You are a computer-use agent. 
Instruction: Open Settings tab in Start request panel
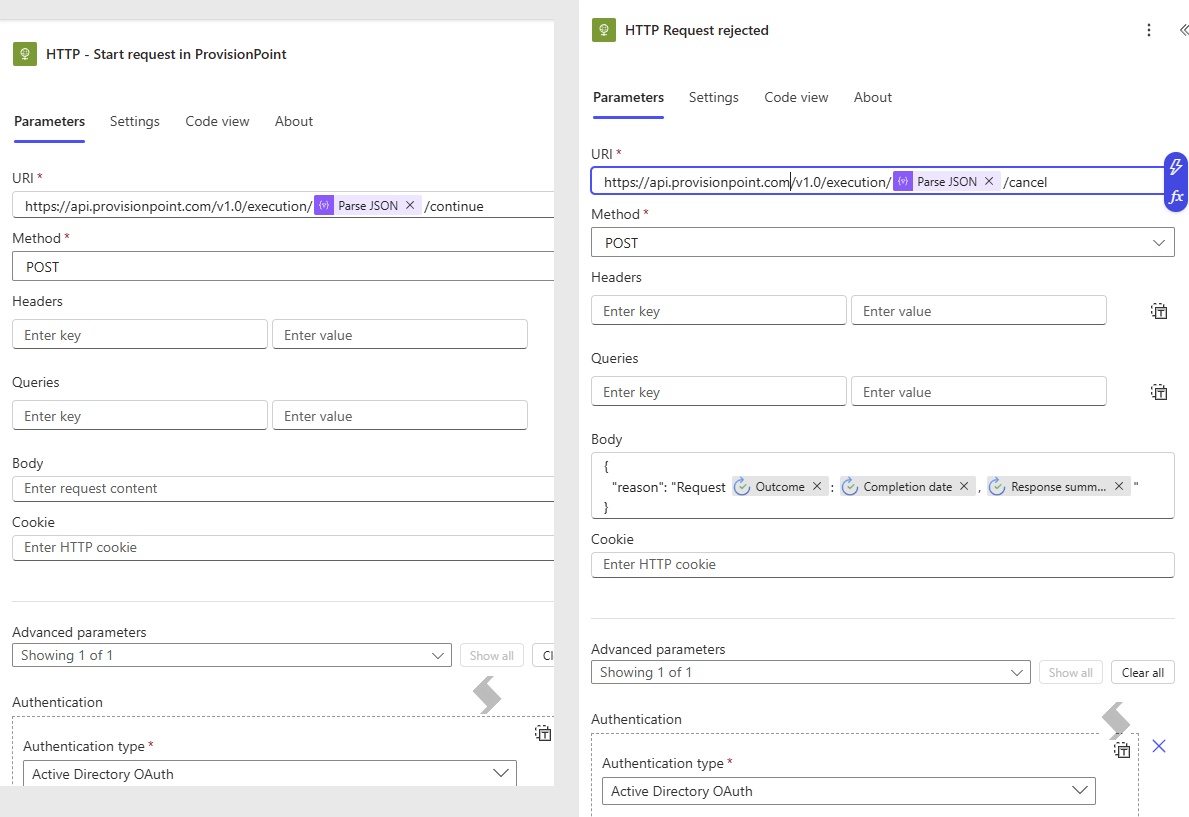pyautogui.click(x=134, y=121)
